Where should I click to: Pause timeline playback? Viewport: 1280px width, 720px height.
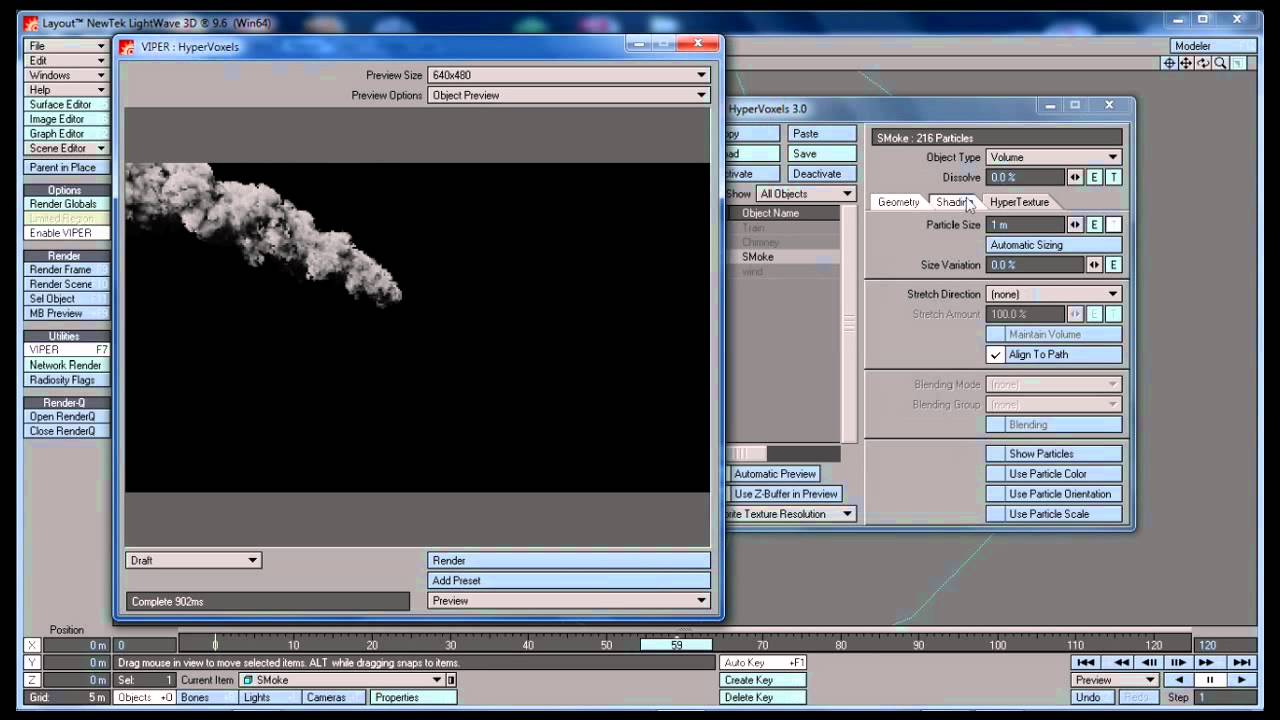[1209, 680]
